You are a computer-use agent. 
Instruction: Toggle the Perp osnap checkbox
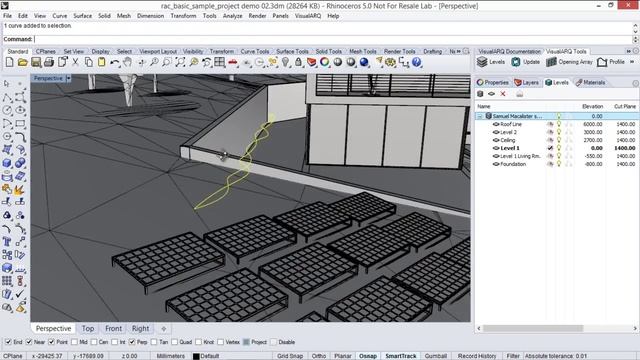point(132,342)
